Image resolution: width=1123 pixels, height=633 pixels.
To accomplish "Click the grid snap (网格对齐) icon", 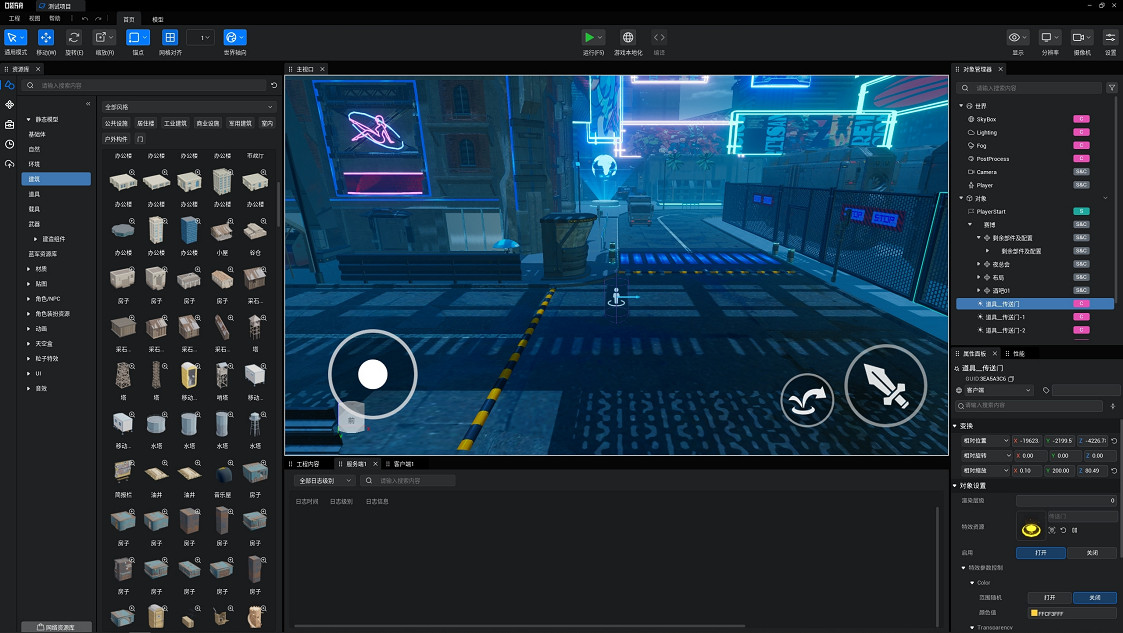I will pyautogui.click(x=170, y=38).
